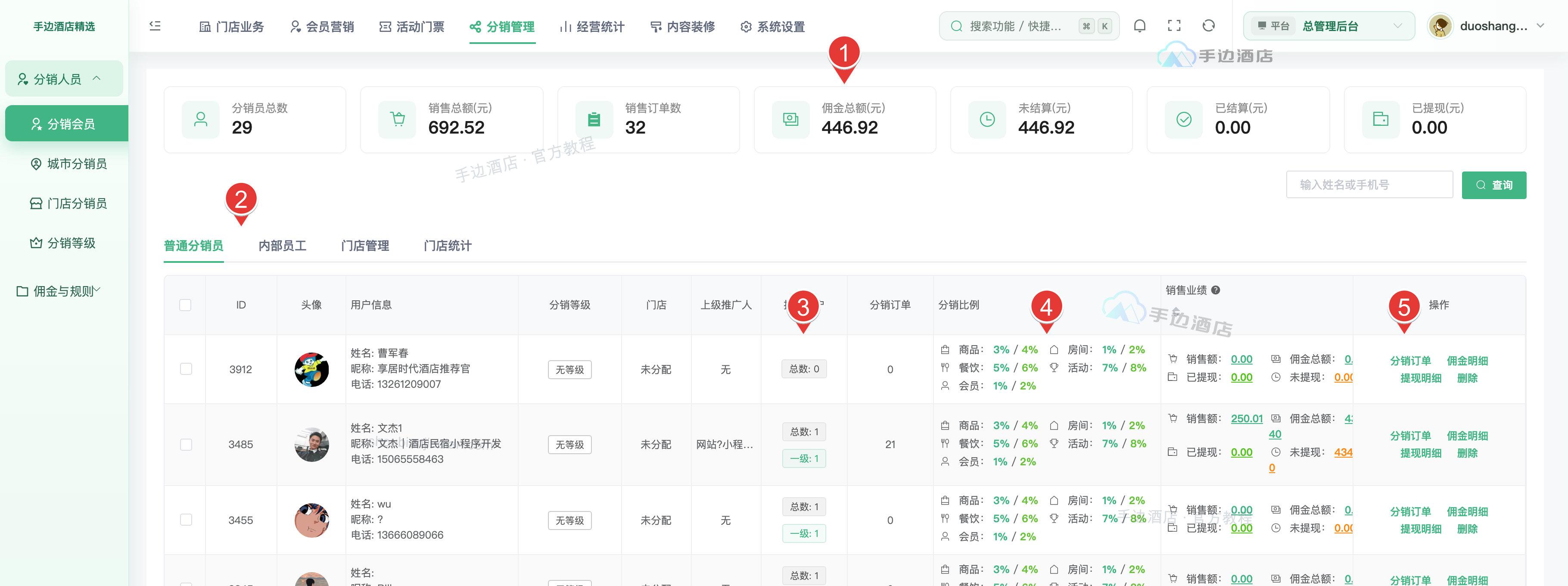Check the row checkbox for ID 3485
The width and height of the screenshot is (1568, 586).
(x=186, y=444)
